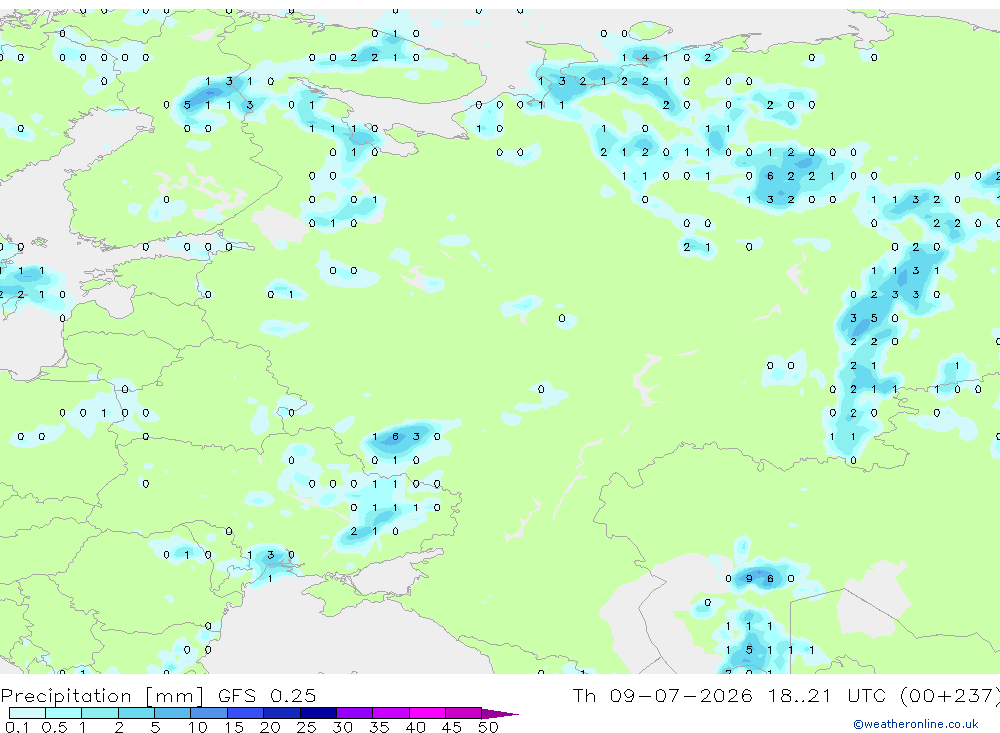
Task: Click the '15' legend scale label
Action: pyautogui.click(x=233, y=727)
